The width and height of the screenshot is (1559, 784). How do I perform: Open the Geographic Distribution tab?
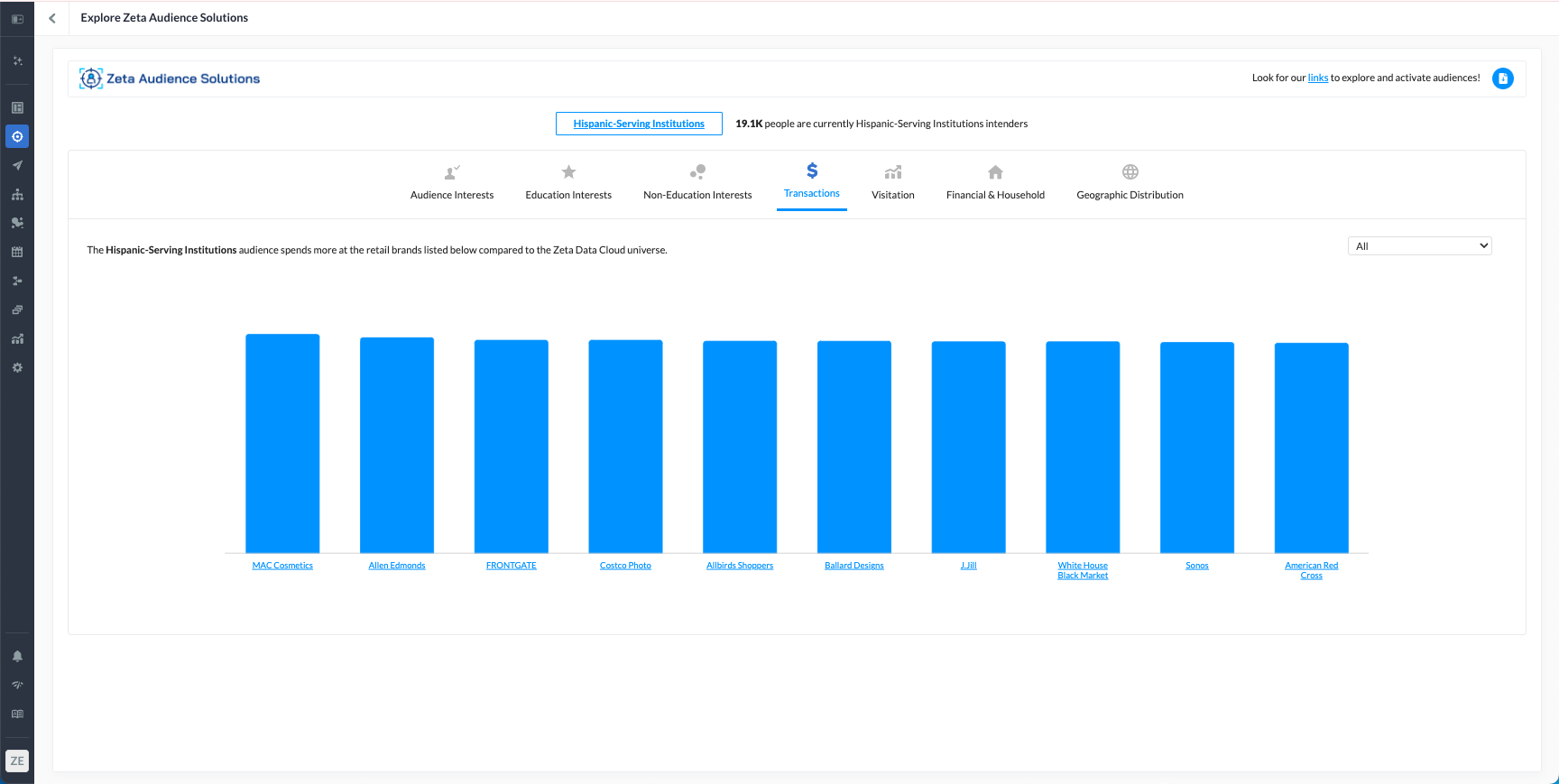(1130, 183)
